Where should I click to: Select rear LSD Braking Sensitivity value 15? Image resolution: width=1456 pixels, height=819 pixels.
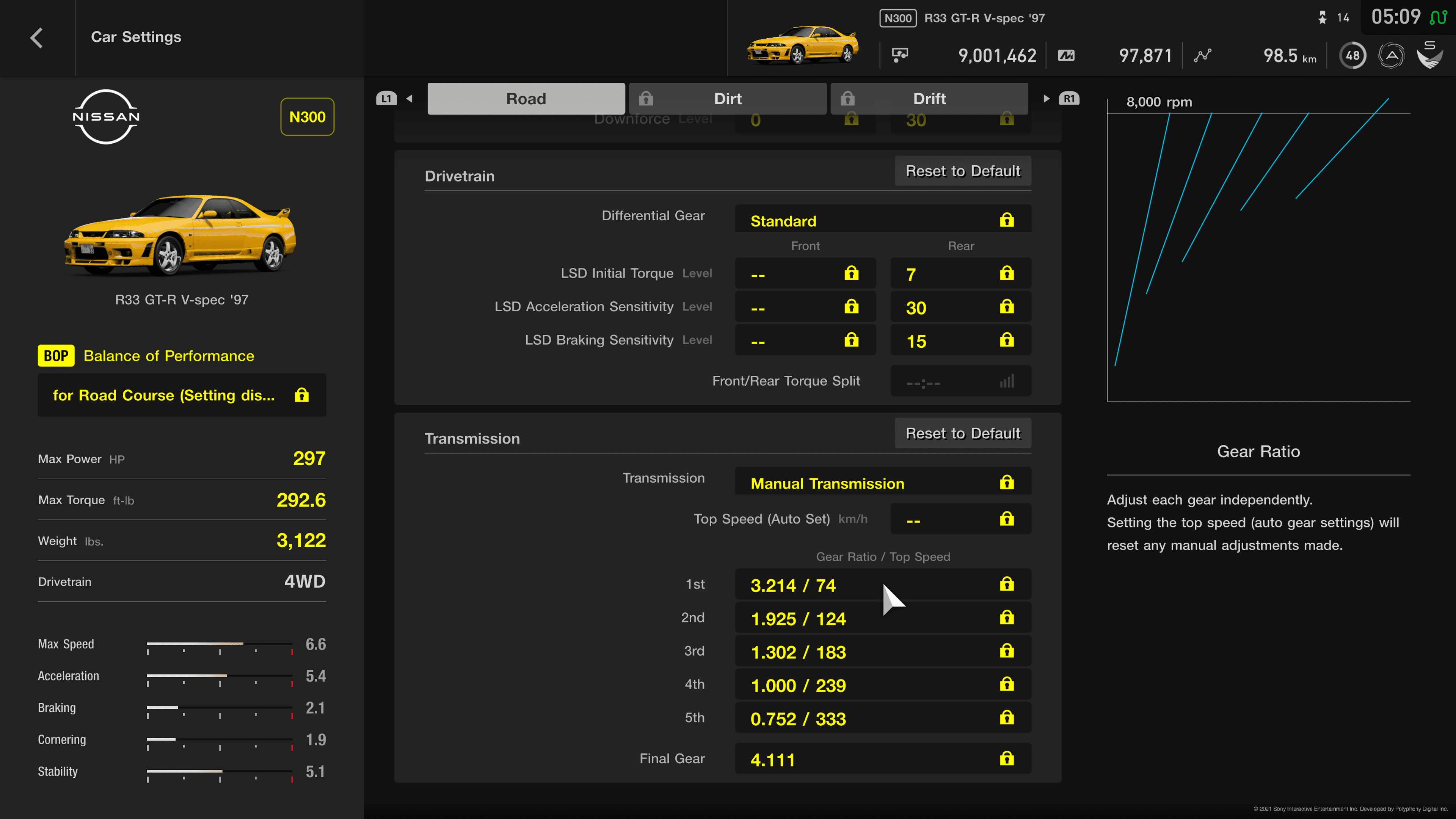tap(961, 340)
